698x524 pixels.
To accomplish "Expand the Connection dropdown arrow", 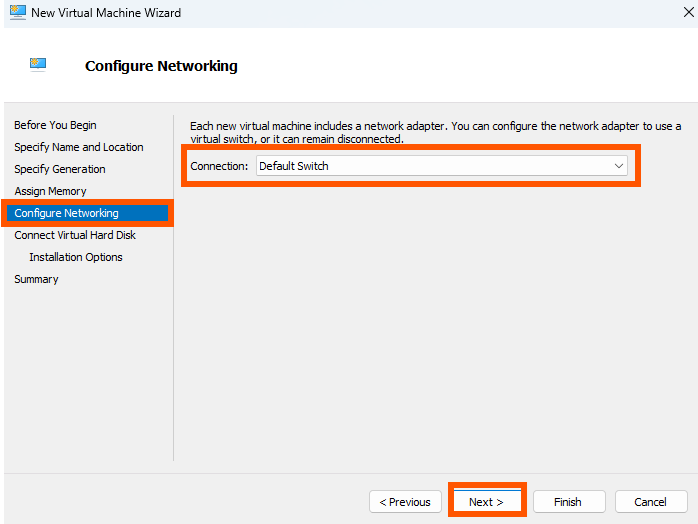I will pos(618,166).
